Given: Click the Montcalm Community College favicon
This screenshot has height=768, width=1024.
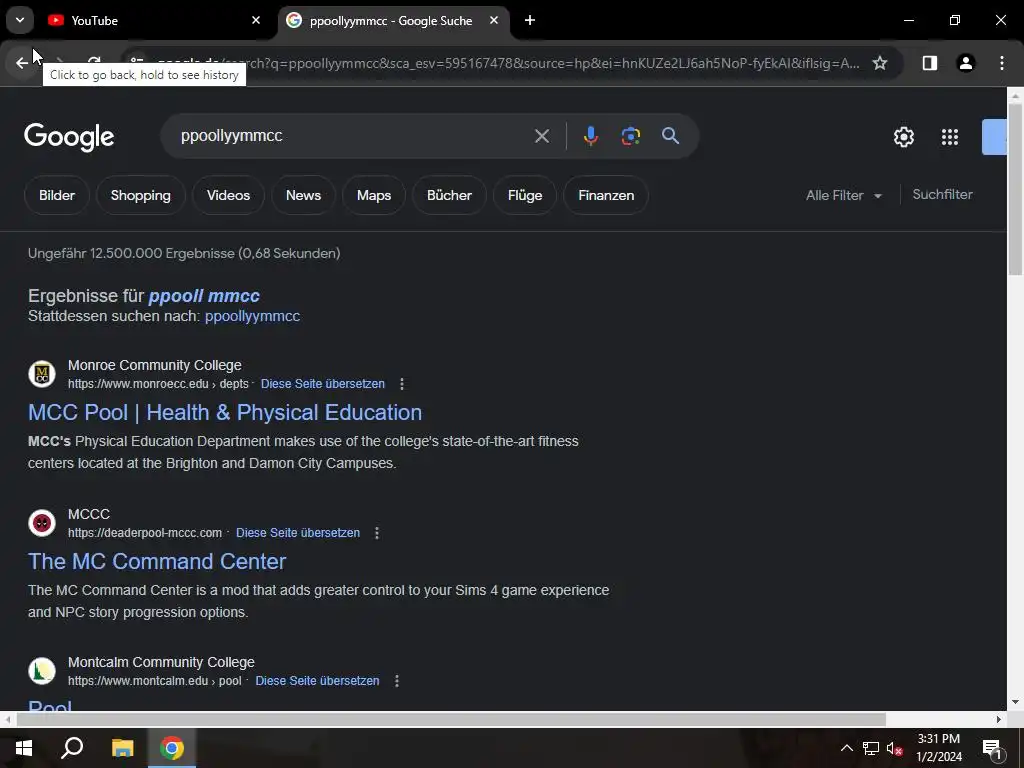Looking at the screenshot, I should pyautogui.click(x=42, y=671).
